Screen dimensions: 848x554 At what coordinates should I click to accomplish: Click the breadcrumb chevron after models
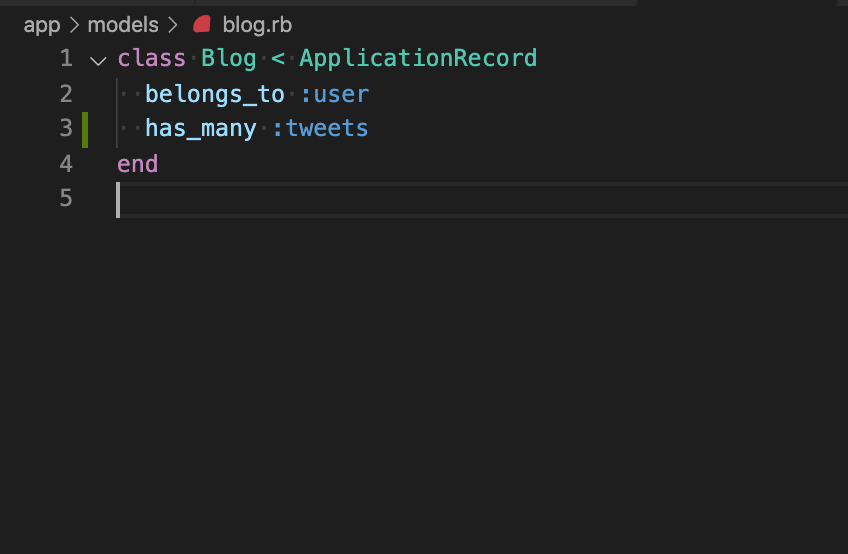pyautogui.click(x=173, y=25)
